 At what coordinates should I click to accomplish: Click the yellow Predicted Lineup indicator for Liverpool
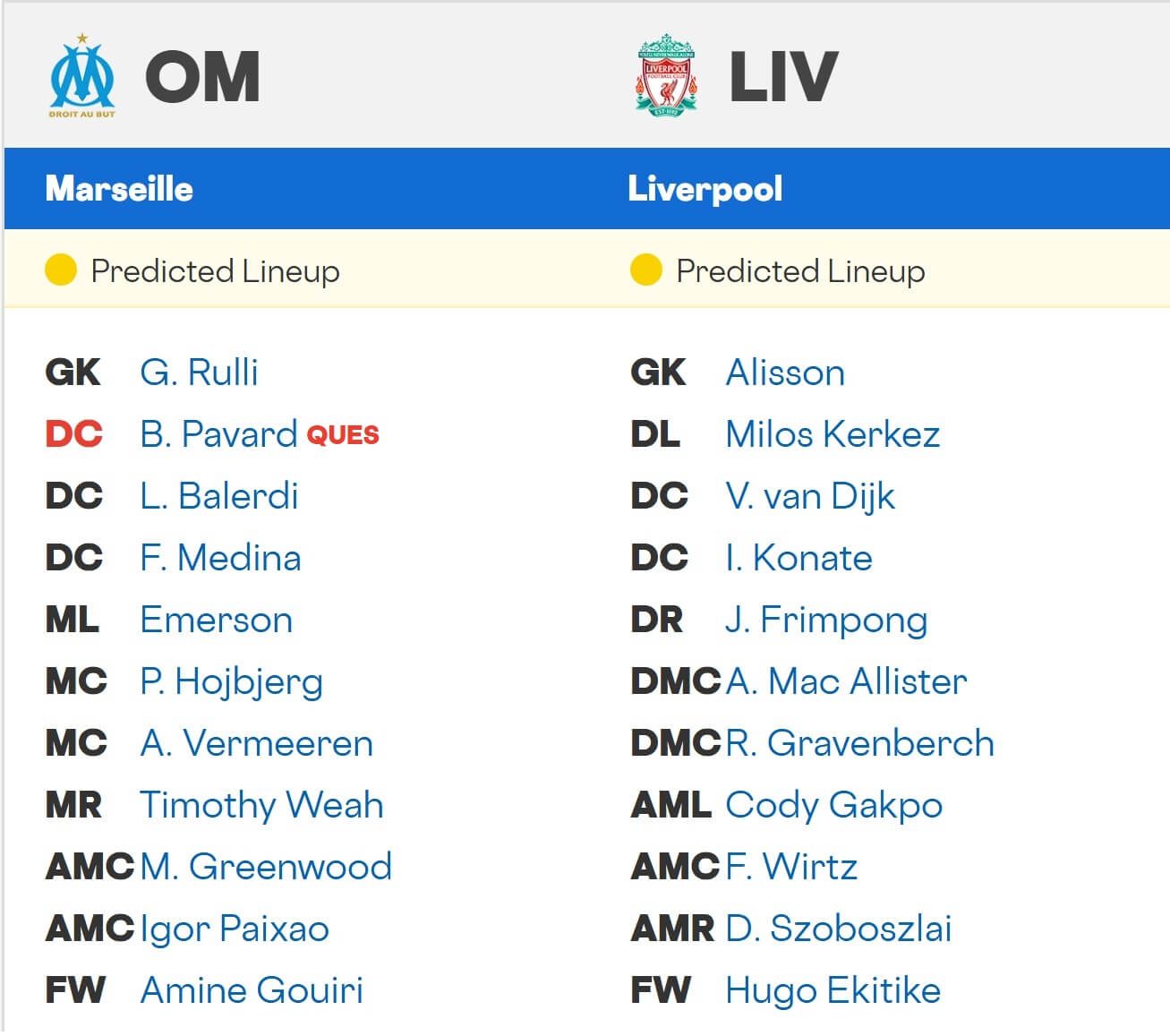(x=645, y=270)
